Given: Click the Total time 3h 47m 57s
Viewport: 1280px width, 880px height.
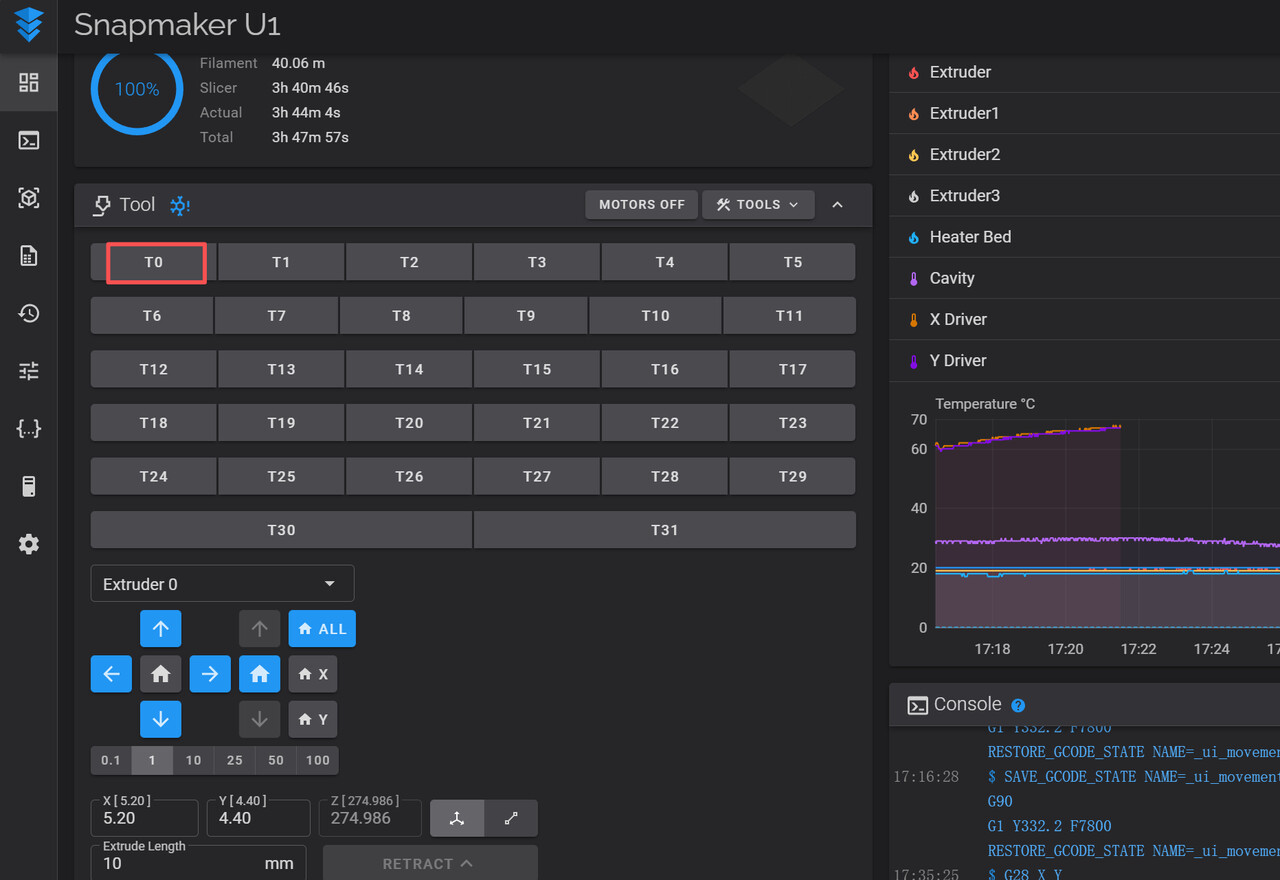Looking at the screenshot, I should pyautogui.click(x=310, y=137).
